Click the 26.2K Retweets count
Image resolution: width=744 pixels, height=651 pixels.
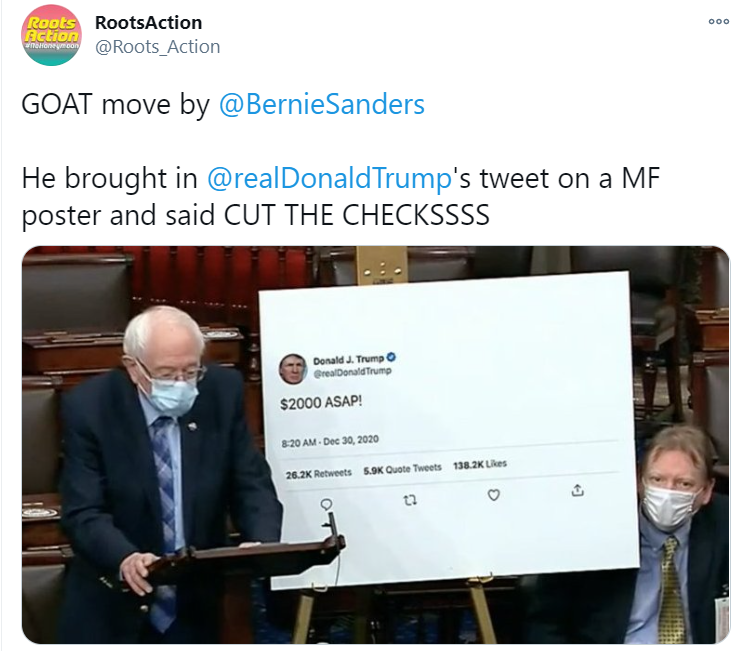coord(318,474)
